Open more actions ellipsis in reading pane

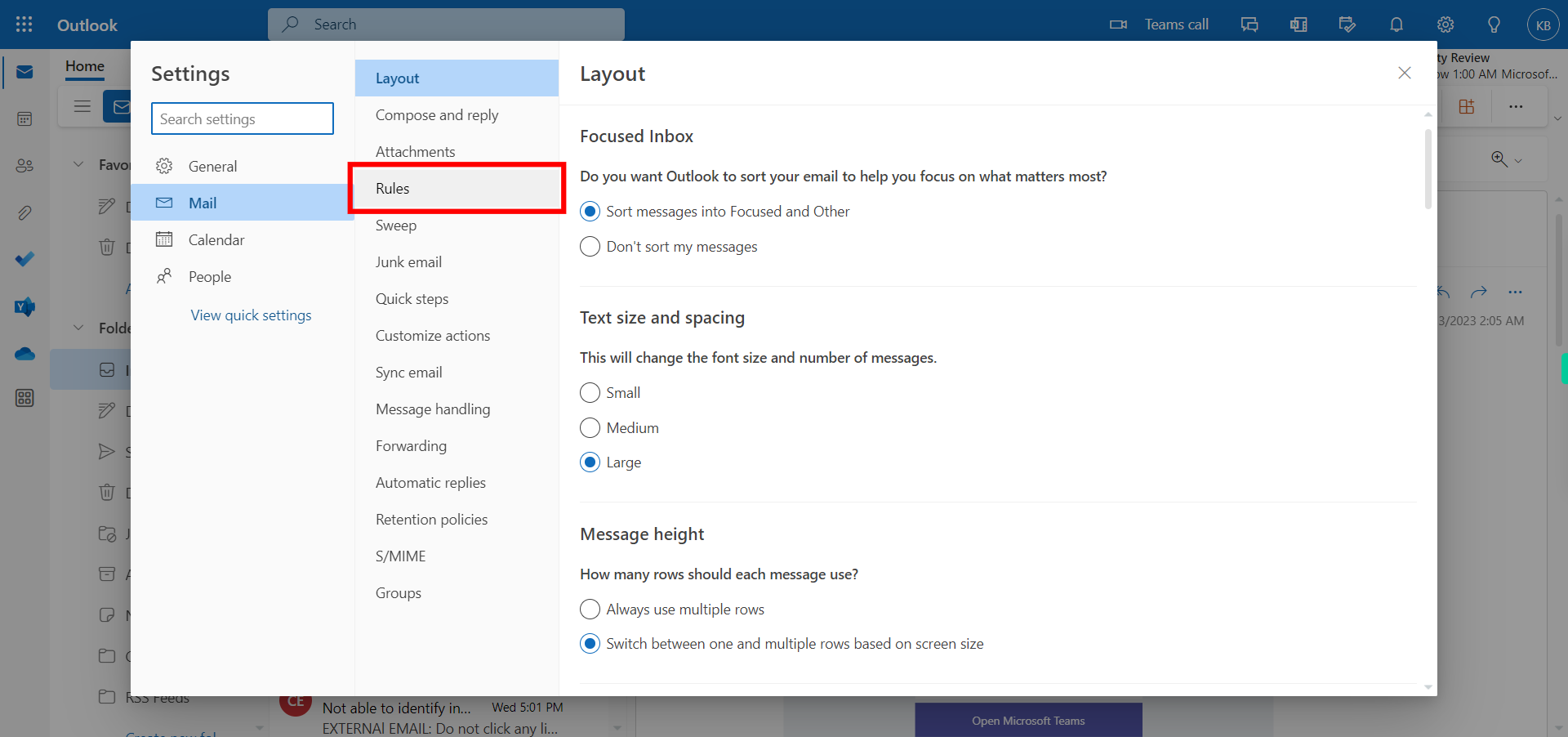point(1516,292)
